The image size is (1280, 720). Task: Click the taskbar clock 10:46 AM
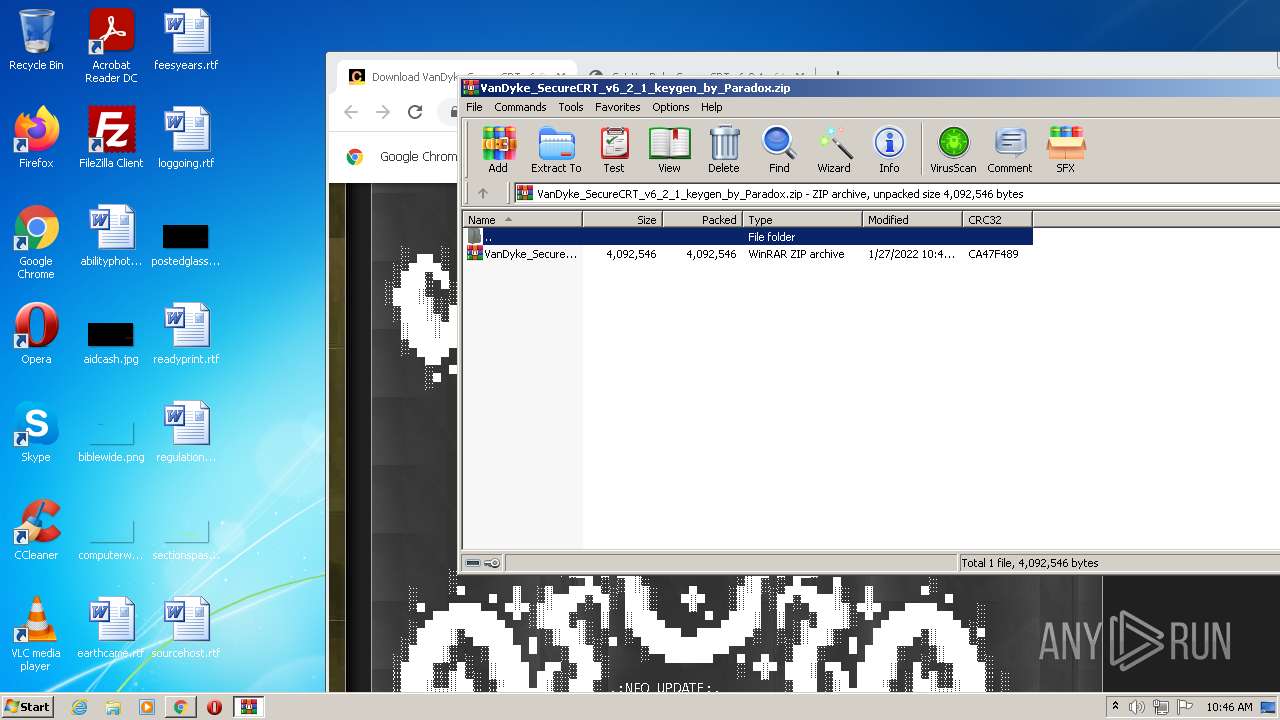coord(1229,707)
